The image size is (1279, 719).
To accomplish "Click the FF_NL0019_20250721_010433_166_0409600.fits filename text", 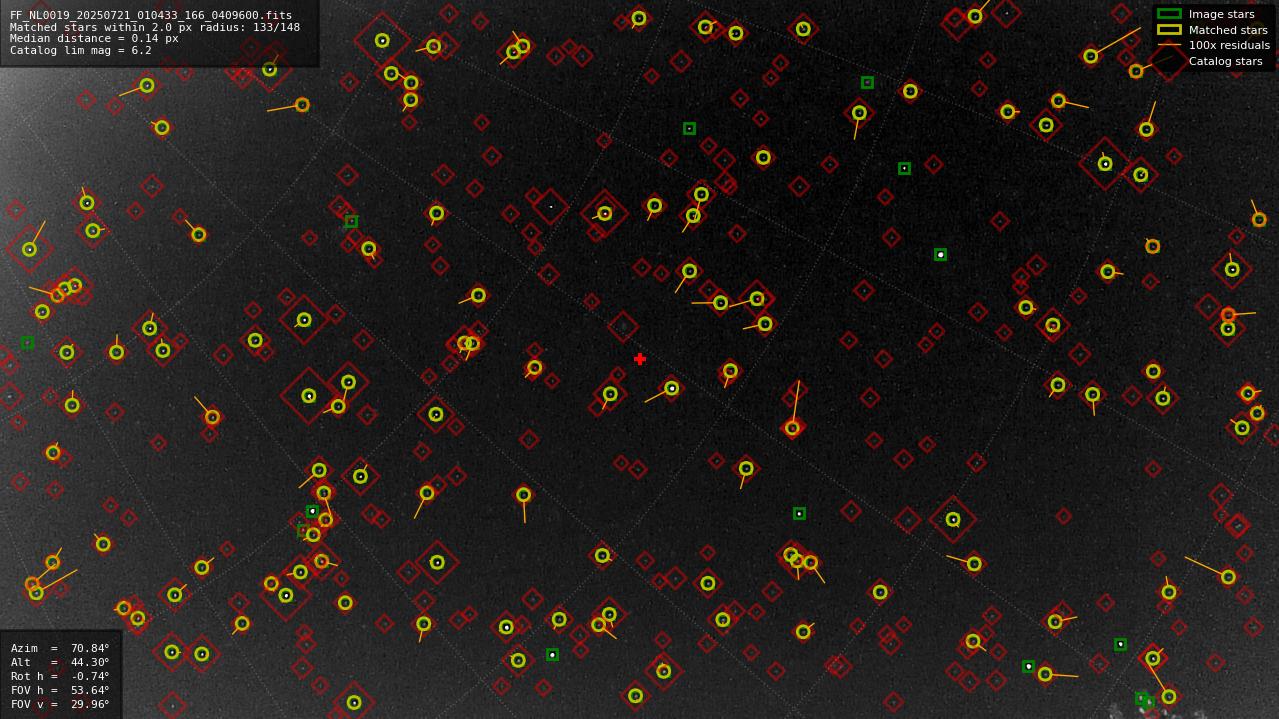I will (151, 15).
